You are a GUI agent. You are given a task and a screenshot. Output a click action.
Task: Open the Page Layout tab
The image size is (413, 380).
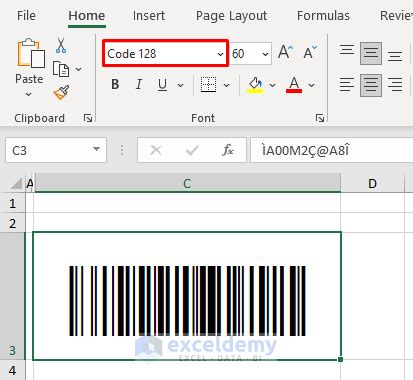click(231, 16)
